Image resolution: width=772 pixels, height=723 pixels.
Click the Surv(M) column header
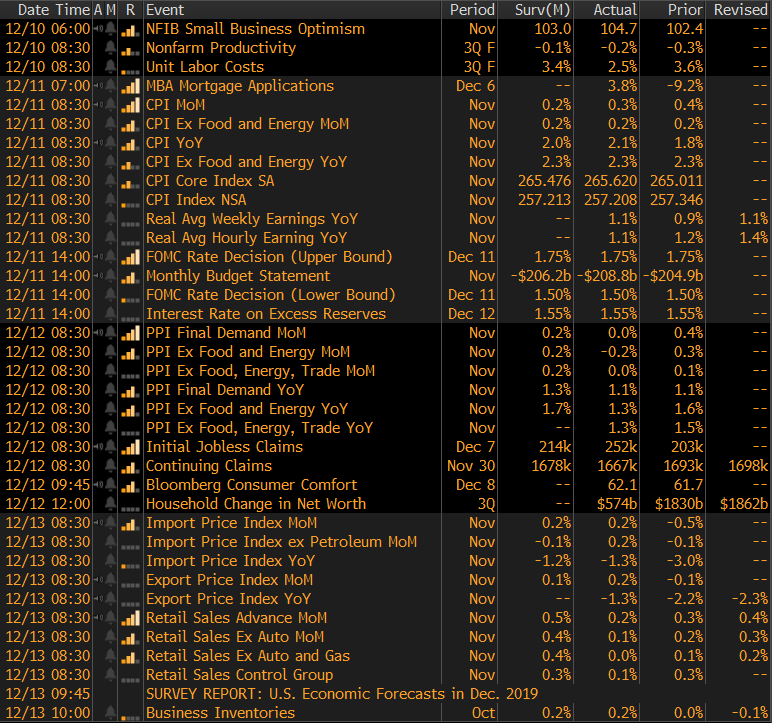(542, 9)
